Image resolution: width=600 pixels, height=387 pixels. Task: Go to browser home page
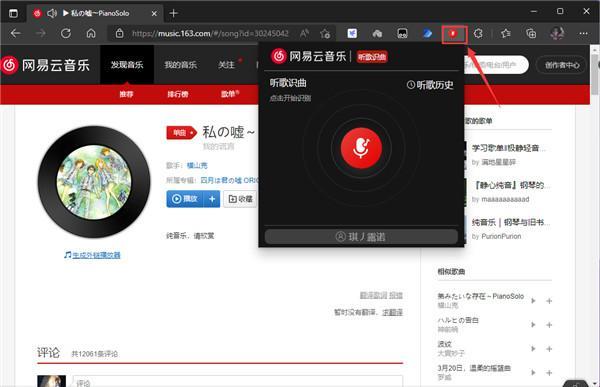pos(91,34)
